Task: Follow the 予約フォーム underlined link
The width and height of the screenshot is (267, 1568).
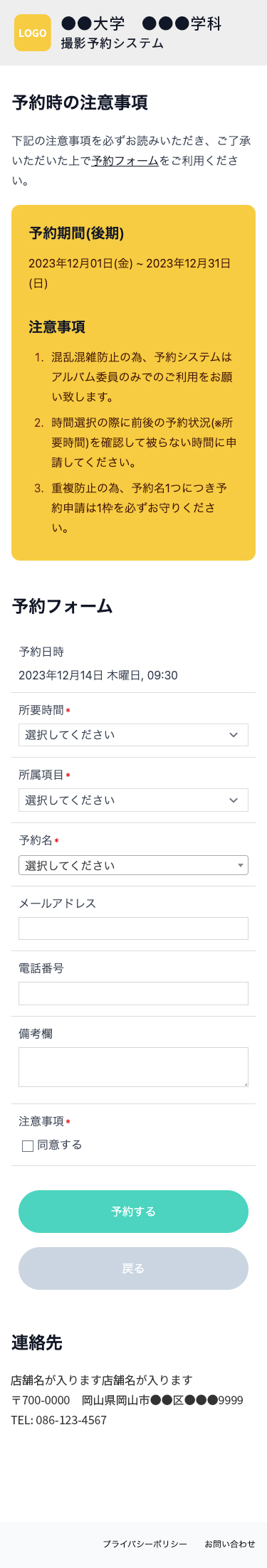Action: pos(125,161)
